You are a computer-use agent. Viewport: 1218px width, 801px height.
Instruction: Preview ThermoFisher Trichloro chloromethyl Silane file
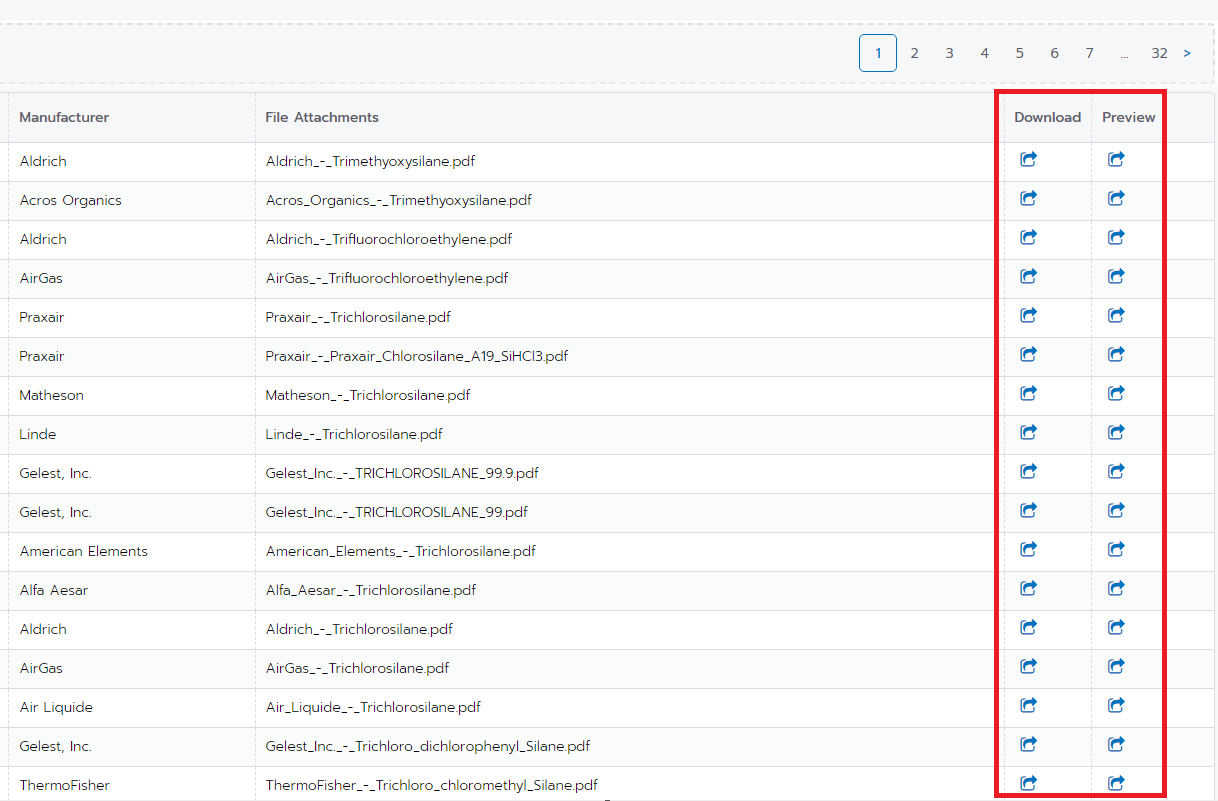point(1116,783)
